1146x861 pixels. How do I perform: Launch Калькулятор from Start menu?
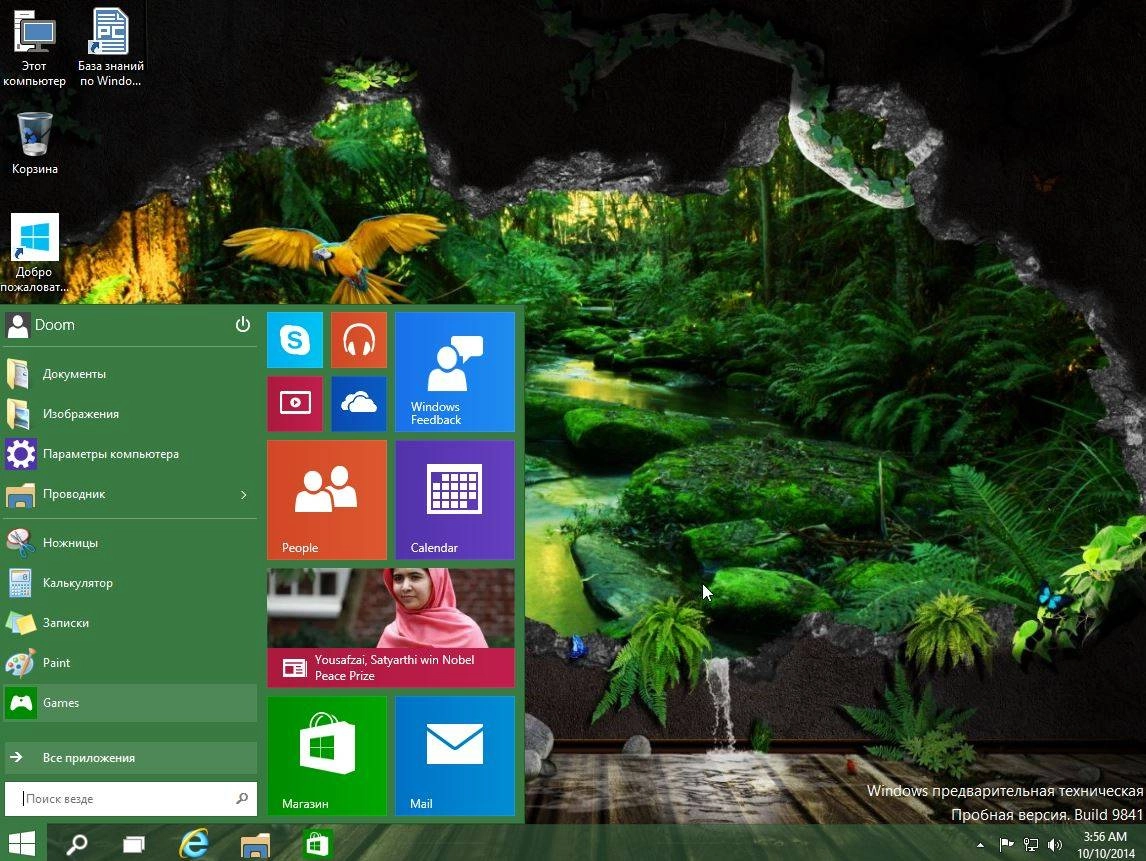point(130,583)
